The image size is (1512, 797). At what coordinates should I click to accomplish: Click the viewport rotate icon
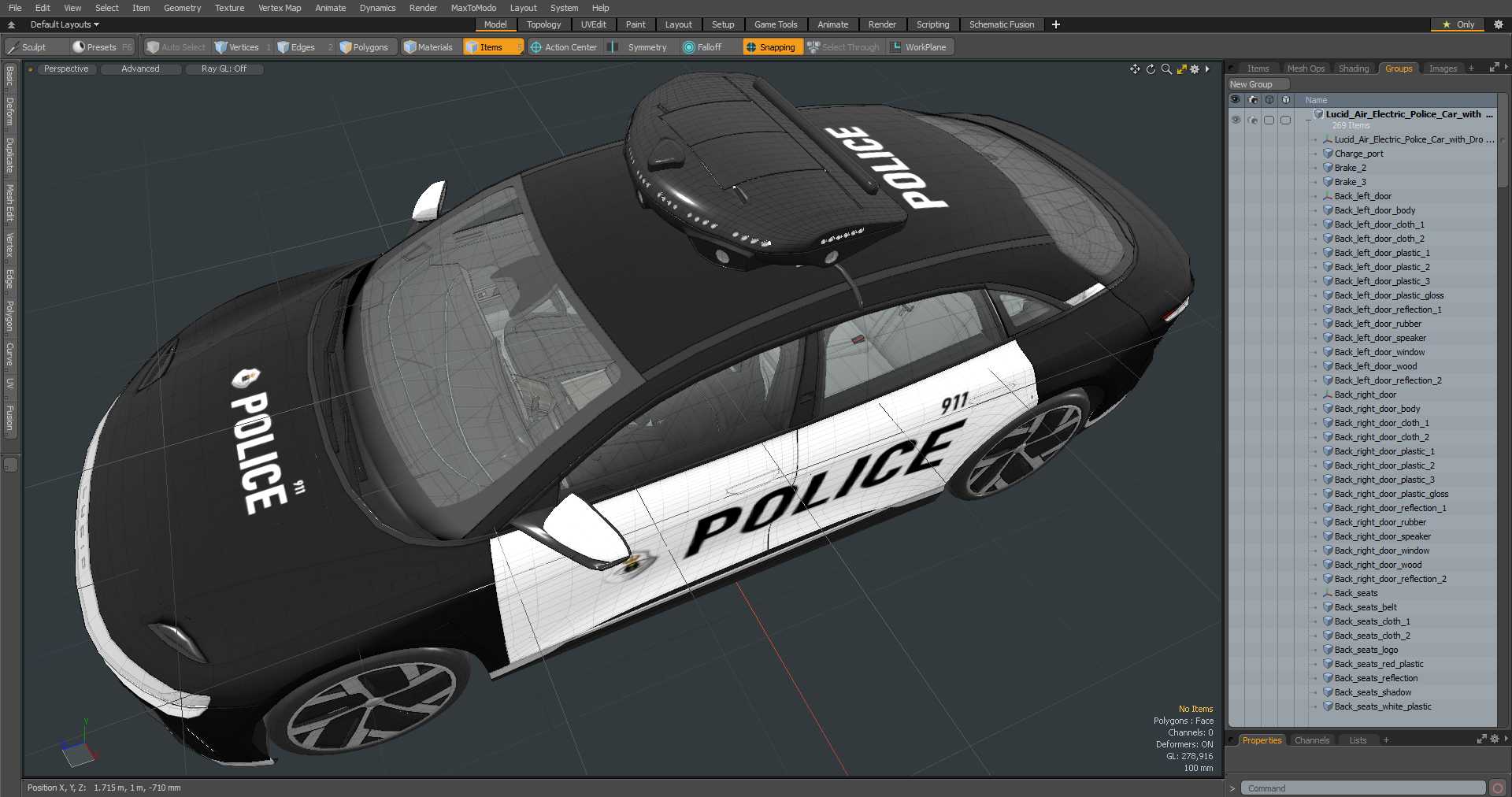click(1151, 69)
